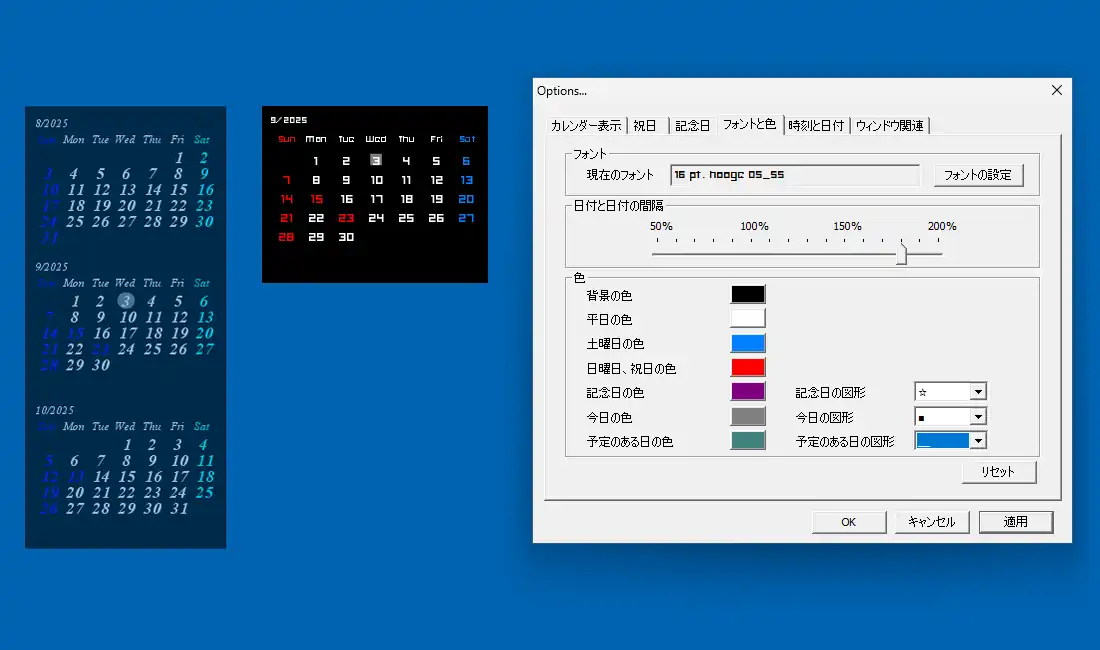Screen dimensions: 1100x650
Task: Open the 記念日 tab
Action: (x=692, y=126)
